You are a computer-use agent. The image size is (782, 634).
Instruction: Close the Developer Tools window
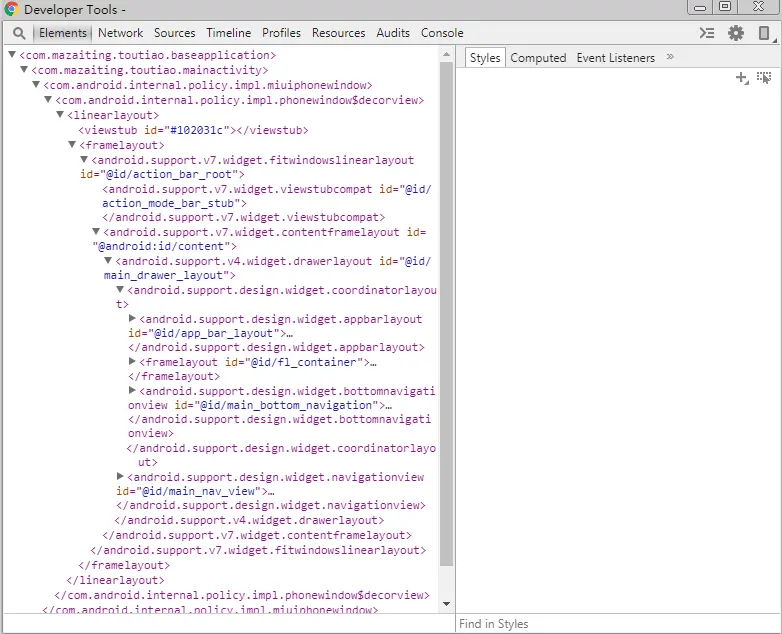coord(759,6)
